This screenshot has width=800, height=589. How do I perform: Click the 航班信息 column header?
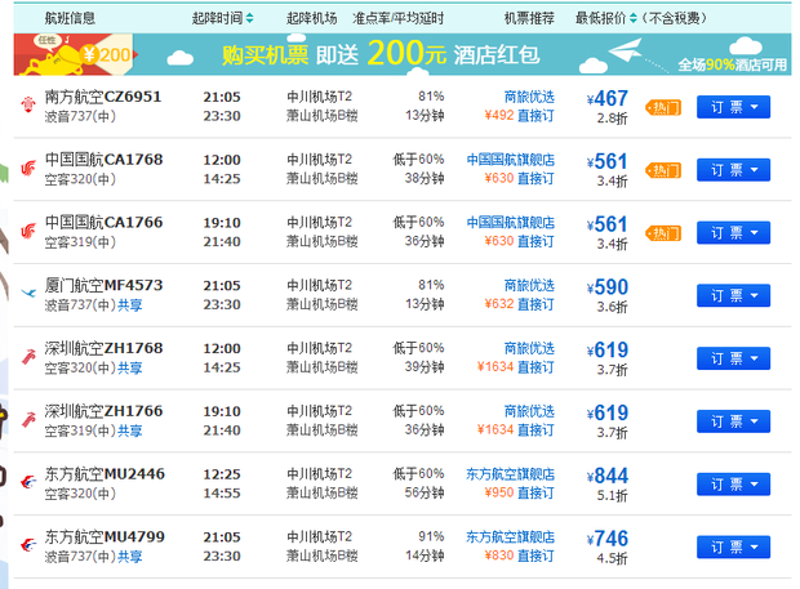tap(70, 18)
